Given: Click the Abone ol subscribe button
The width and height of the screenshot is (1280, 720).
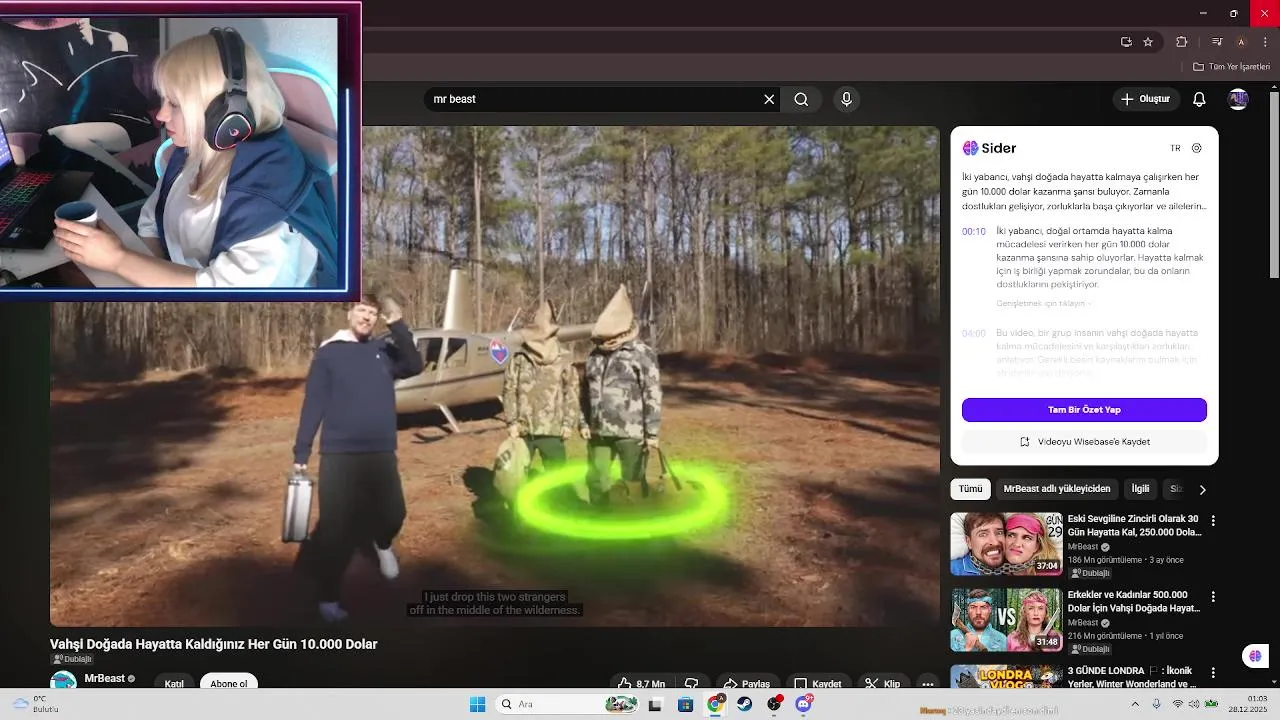Looking at the screenshot, I should tap(228, 683).
